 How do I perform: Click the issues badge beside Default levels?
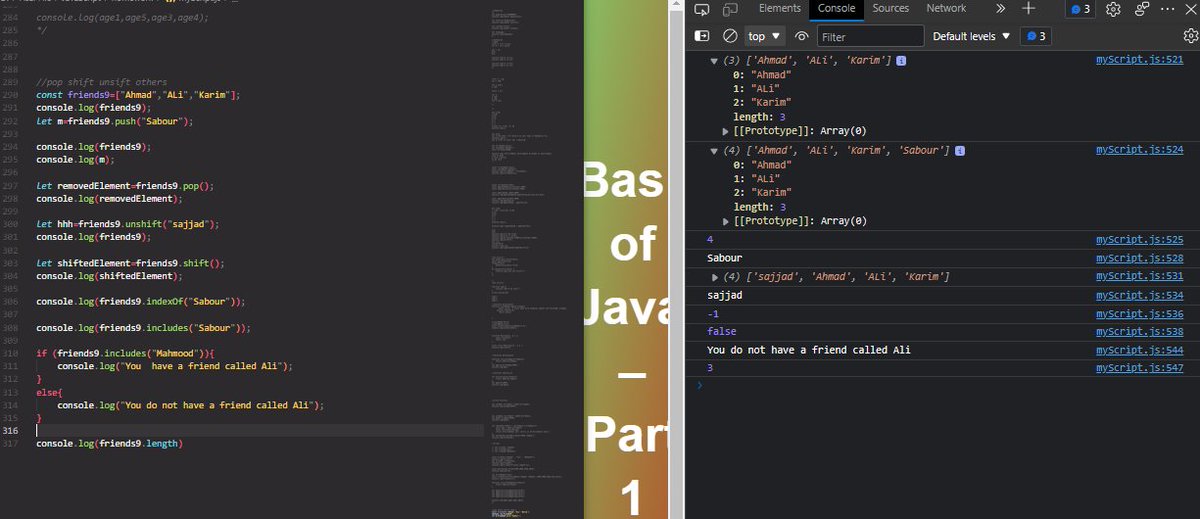[x=1036, y=36]
